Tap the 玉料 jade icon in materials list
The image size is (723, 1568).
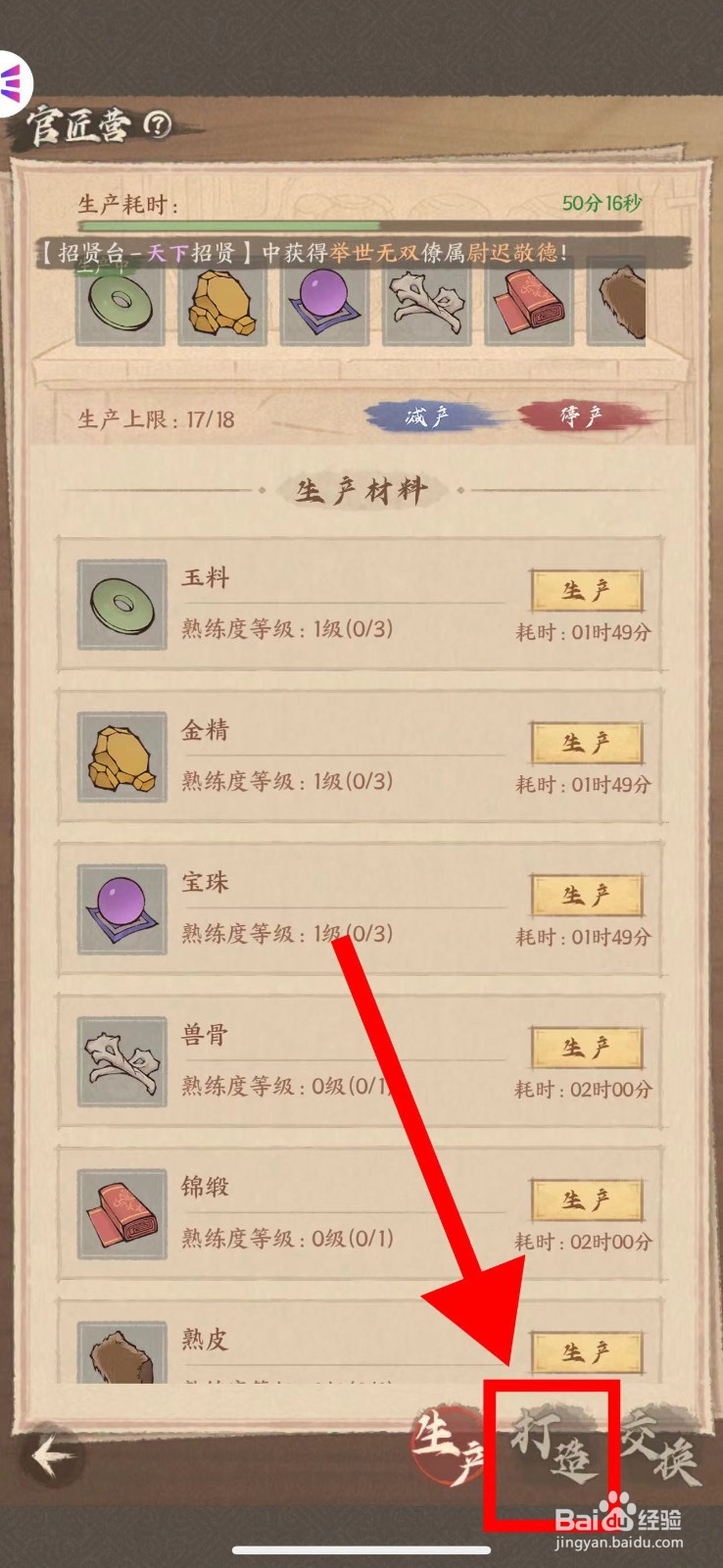[x=122, y=605]
